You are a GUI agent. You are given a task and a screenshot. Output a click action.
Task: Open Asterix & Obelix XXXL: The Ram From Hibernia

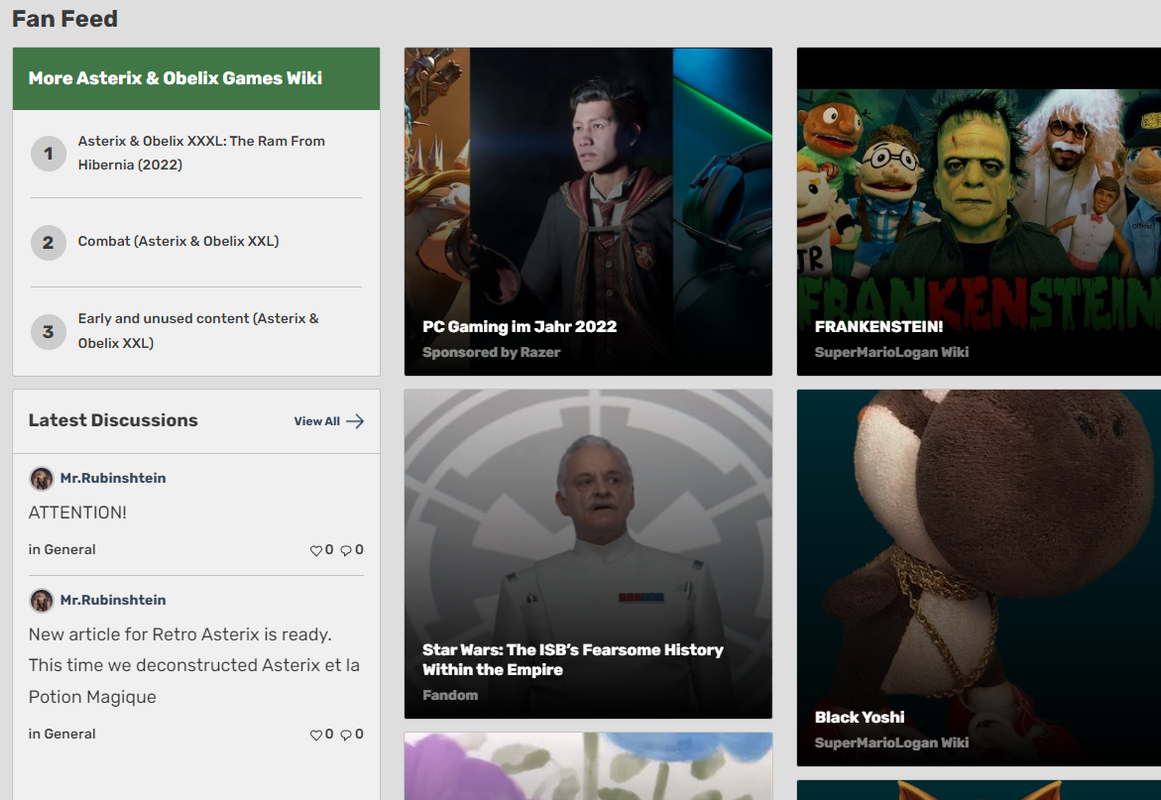[201, 153]
